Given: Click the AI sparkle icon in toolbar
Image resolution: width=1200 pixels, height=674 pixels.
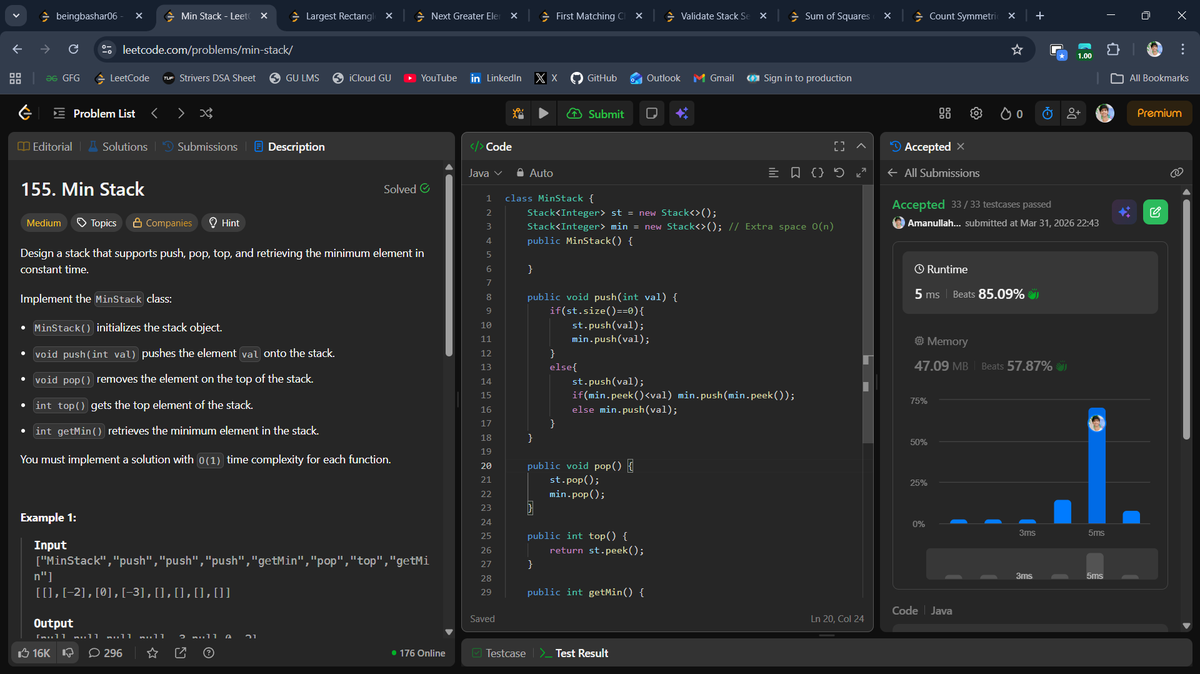Looking at the screenshot, I should 681,113.
